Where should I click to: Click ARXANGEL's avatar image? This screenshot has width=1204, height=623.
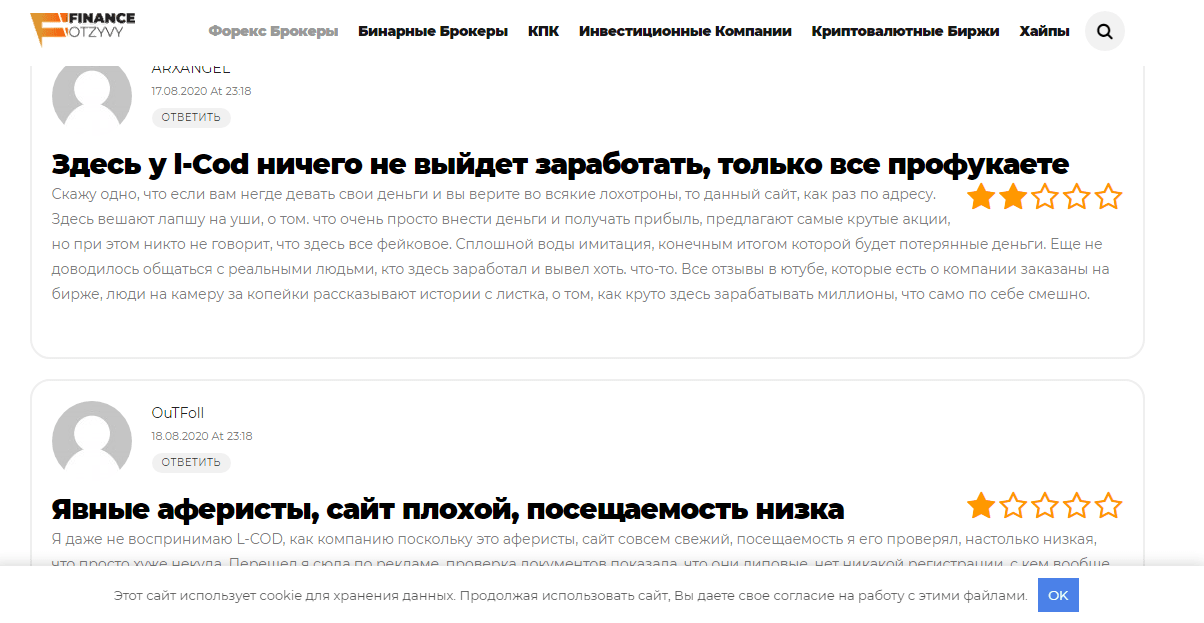[92, 97]
